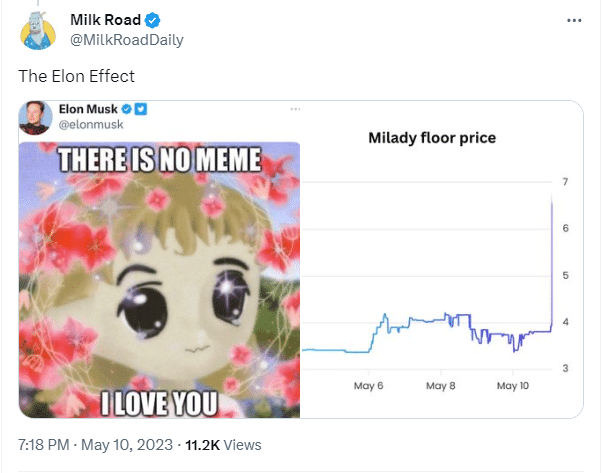Click Elon Musk's profile picture
Viewport: 602px width, 473px height.
pyautogui.click(x=35, y=117)
